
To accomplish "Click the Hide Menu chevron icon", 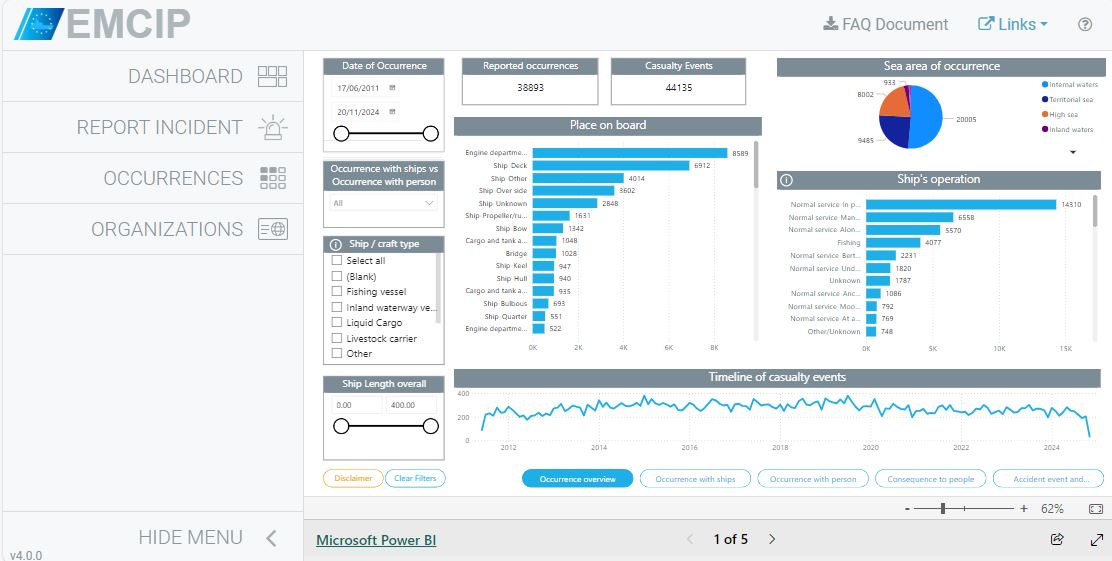I will tap(271, 538).
